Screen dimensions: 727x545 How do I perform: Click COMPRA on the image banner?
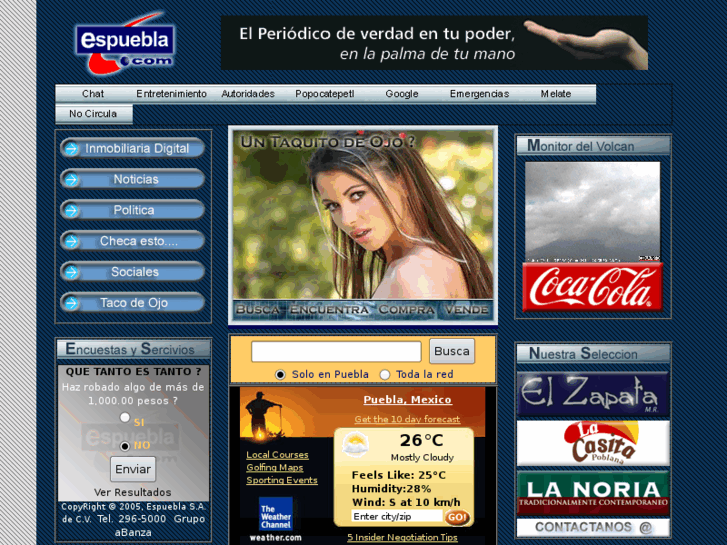[x=407, y=309]
